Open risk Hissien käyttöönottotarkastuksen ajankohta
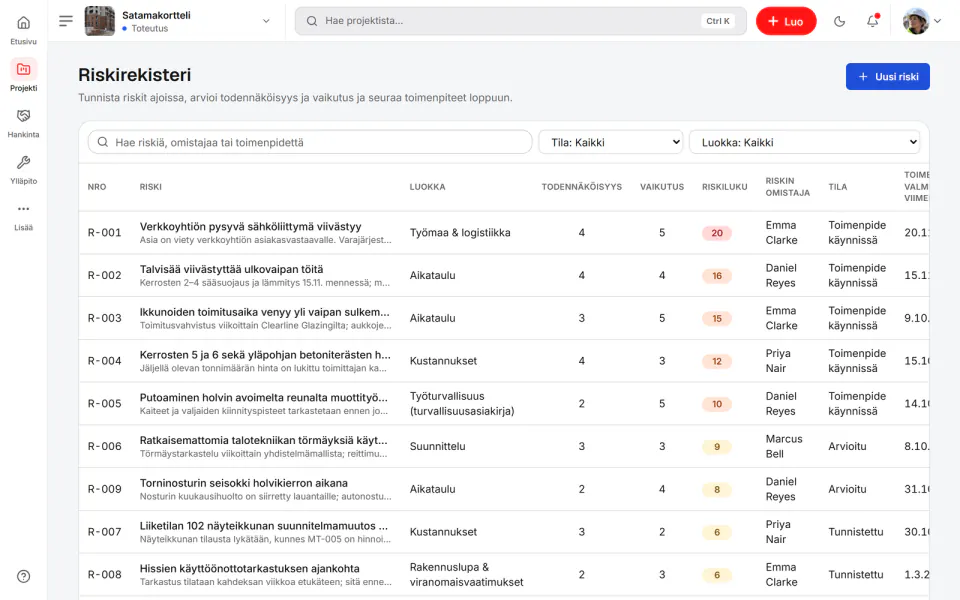The width and height of the screenshot is (960, 600). tap(249, 569)
